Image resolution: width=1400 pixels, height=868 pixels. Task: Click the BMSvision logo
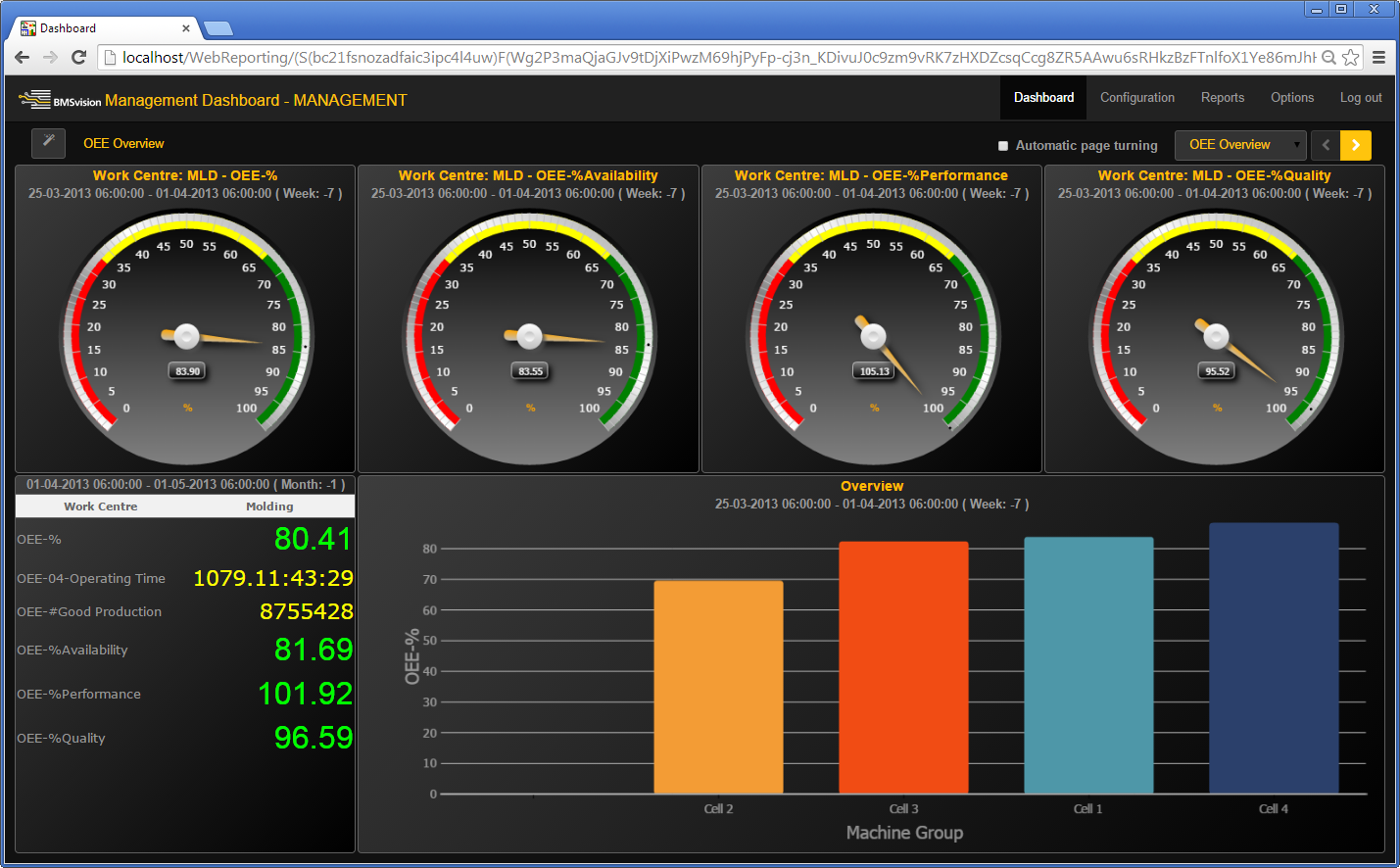tap(59, 100)
